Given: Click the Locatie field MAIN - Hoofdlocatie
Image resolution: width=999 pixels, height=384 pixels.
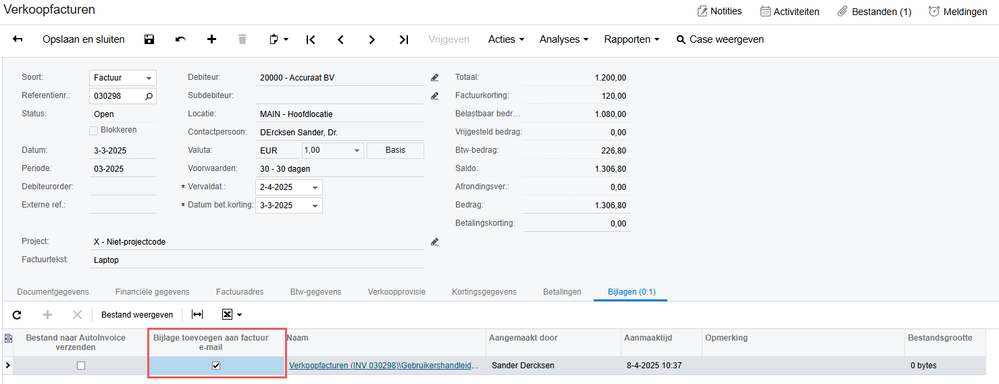Looking at the screenshot, I should (x=341, y=115).
